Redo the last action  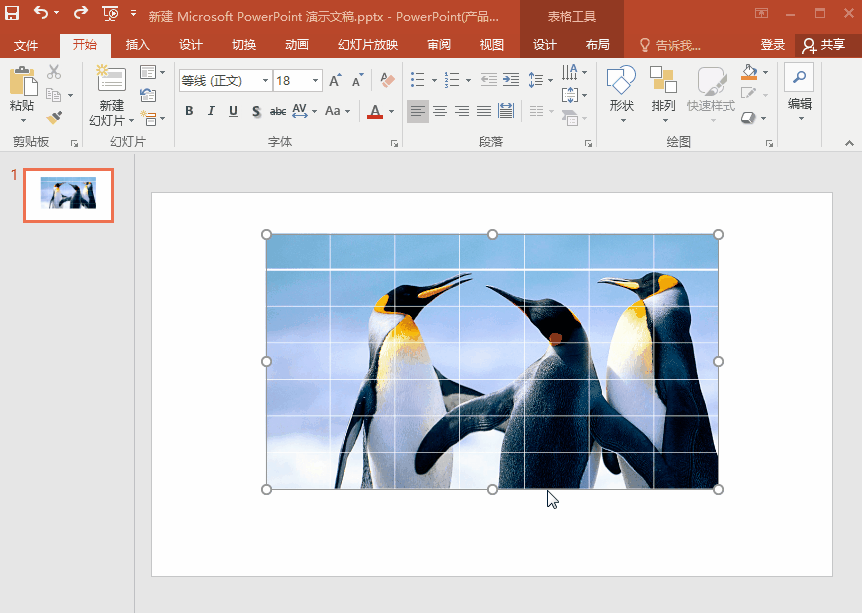pos(80,12)
